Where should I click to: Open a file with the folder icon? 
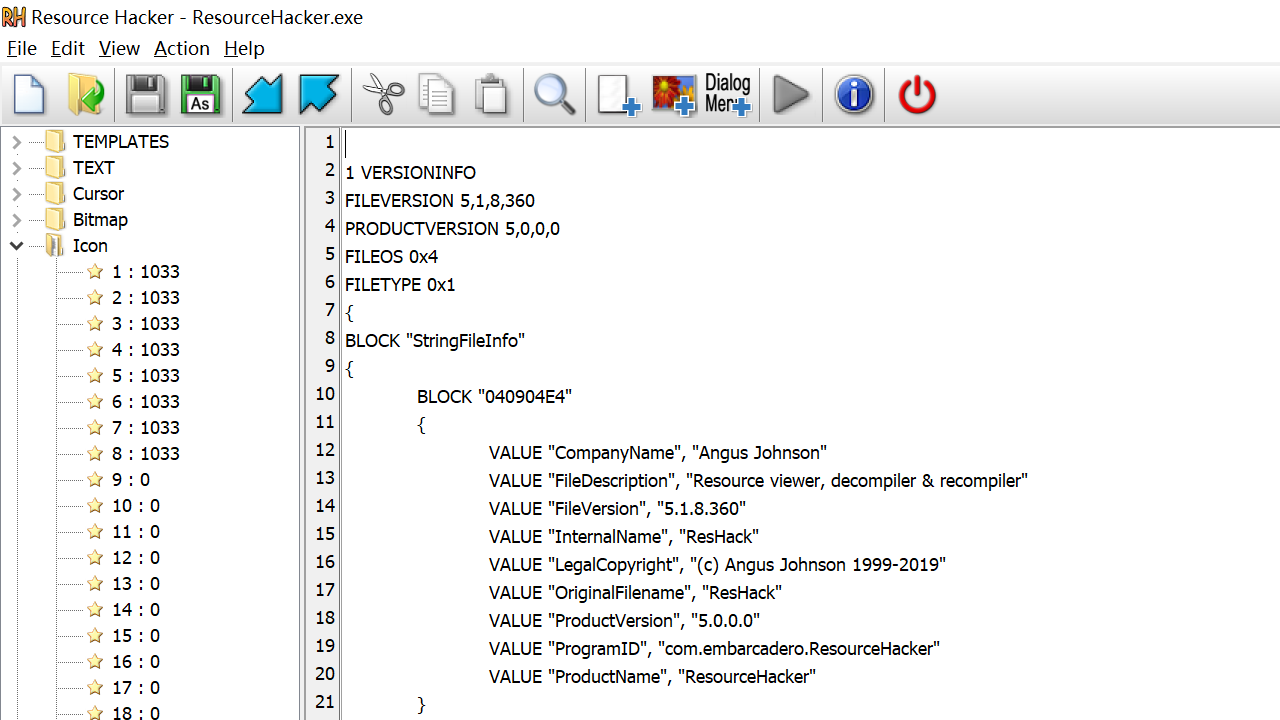[x=86, y=95]
